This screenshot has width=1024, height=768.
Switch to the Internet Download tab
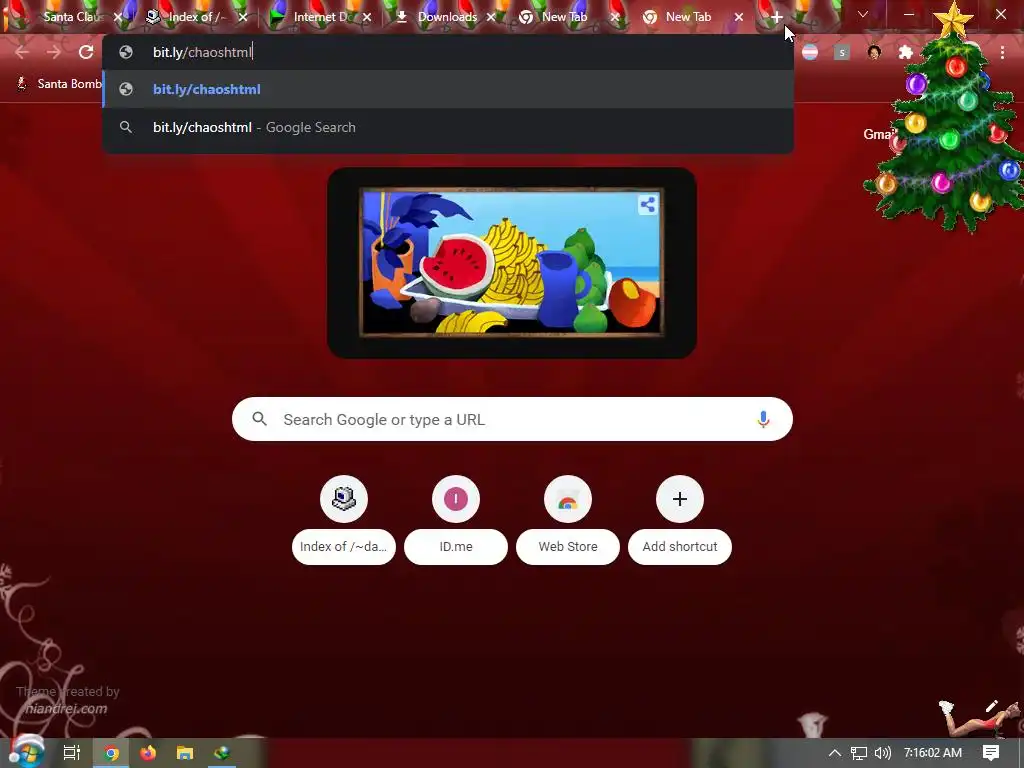pos(320,17)
